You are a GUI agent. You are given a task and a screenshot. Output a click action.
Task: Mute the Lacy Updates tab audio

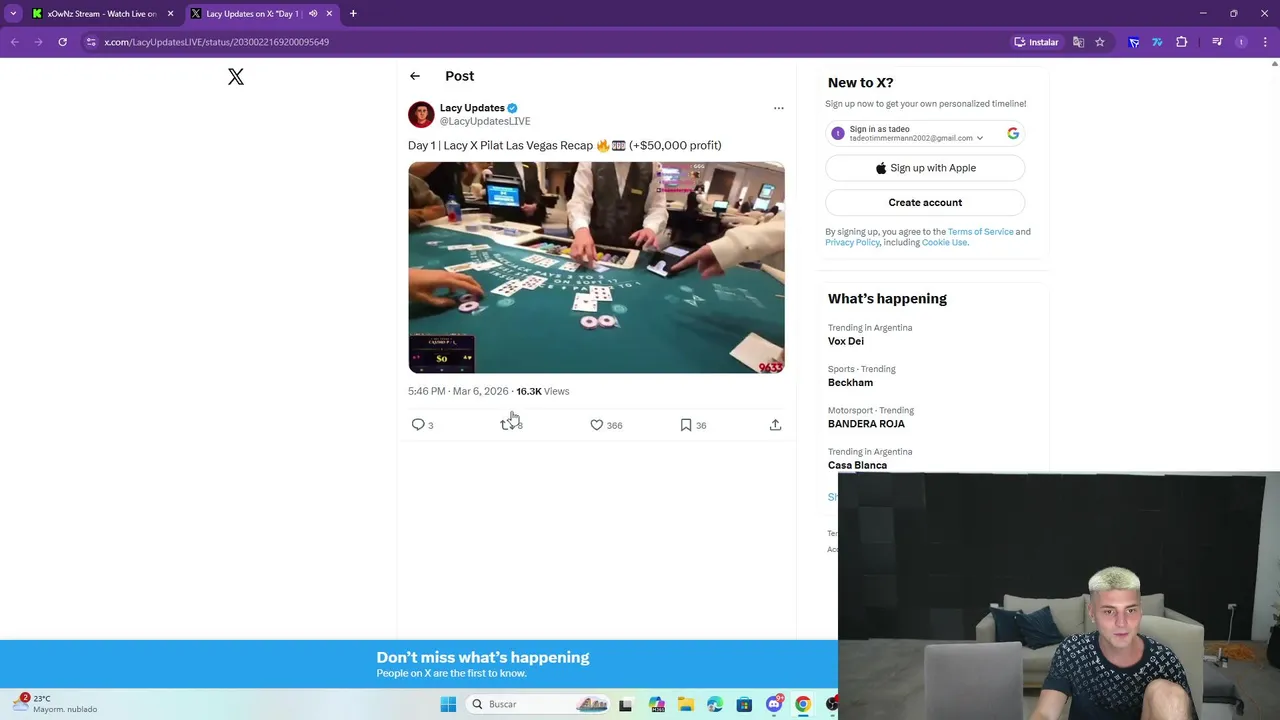tap(313, 13)
